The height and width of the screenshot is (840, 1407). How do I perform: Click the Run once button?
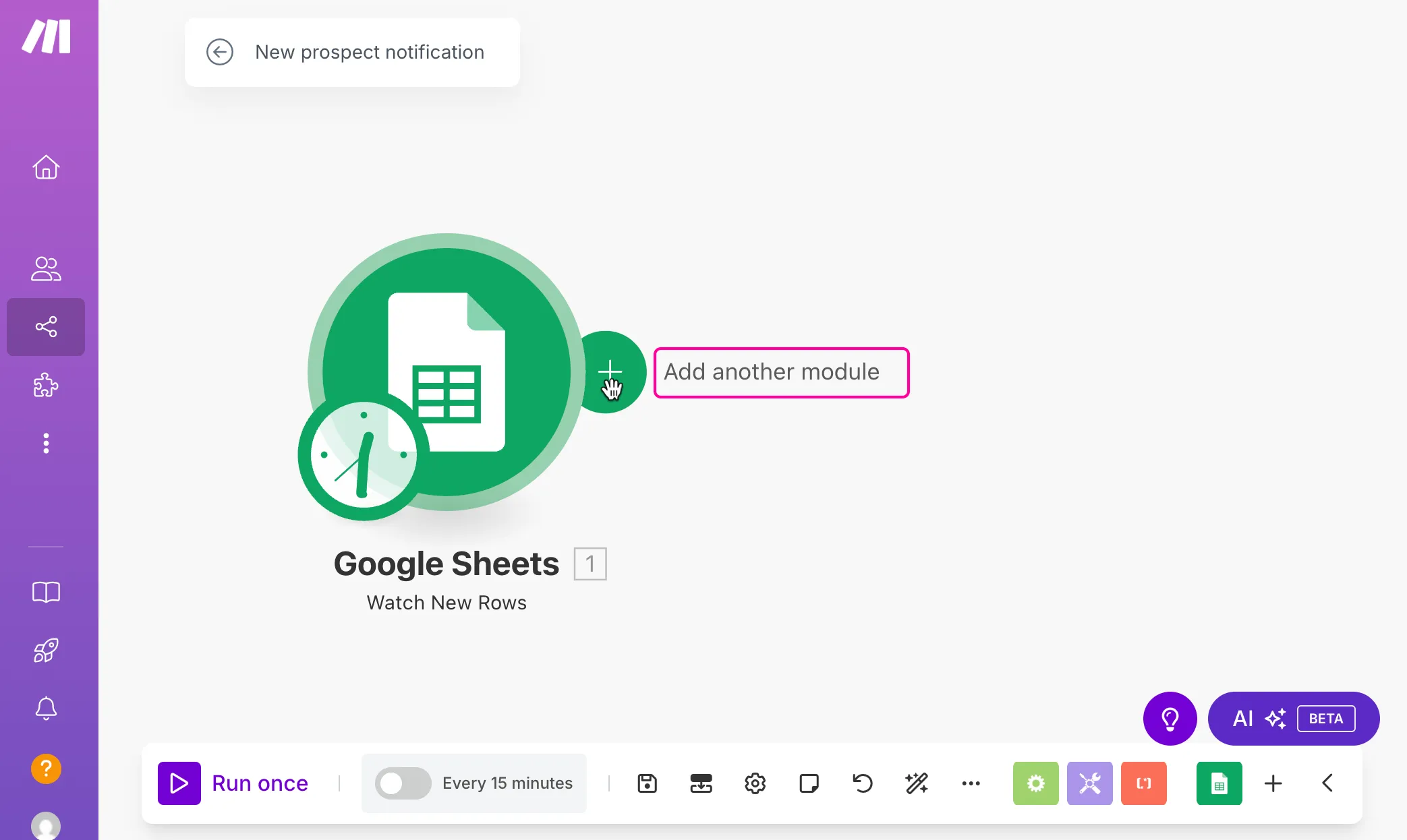point(233,783)
